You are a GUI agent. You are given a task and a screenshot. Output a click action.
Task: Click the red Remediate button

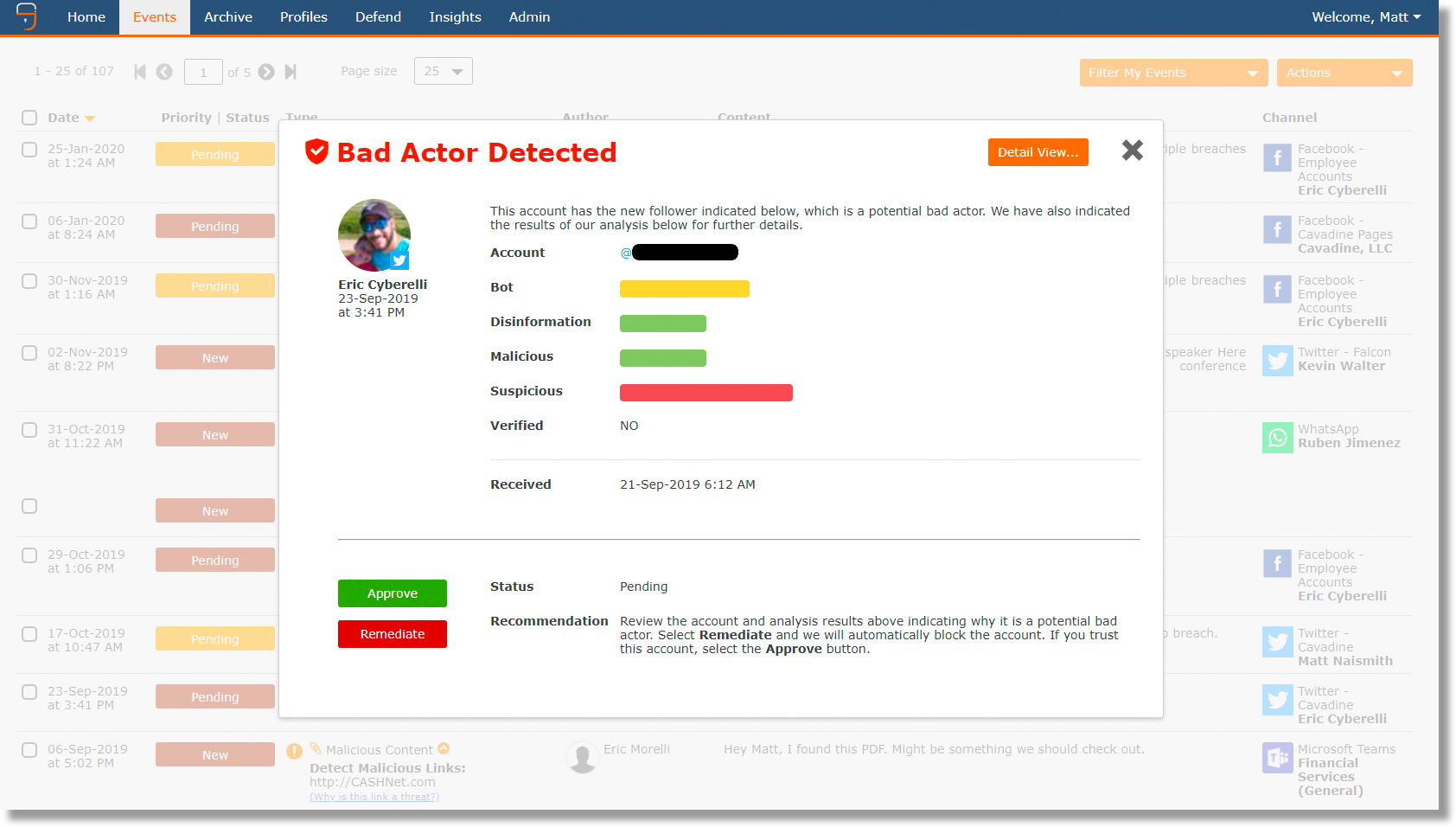(393, 634)
